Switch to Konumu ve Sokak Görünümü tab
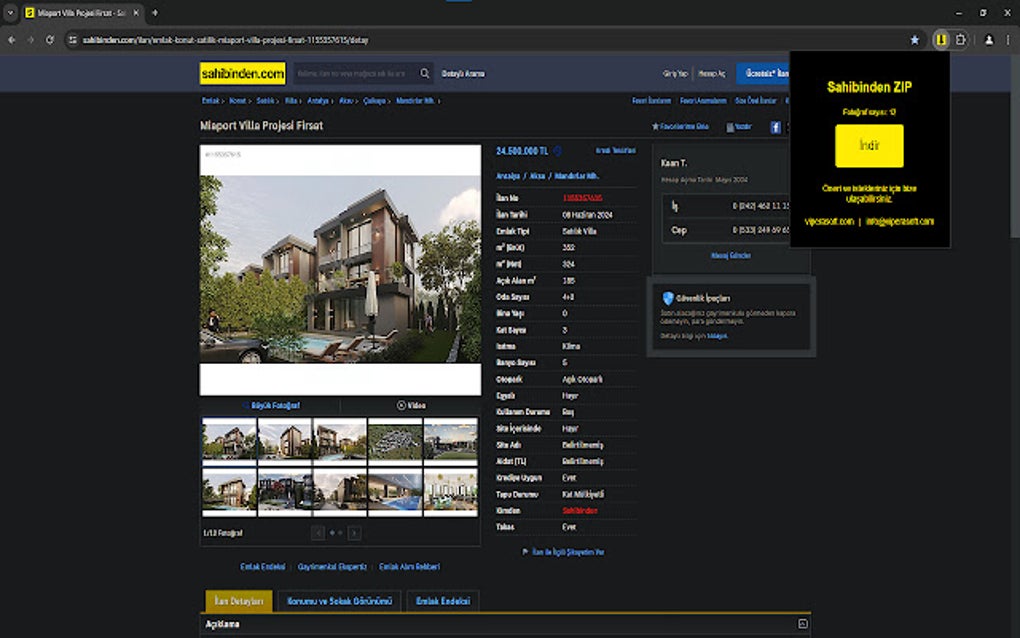The width and height of the screenshot is (1020, 638). 340,601
